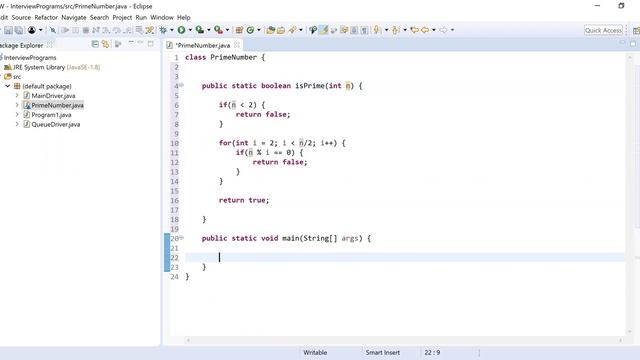Open the Search menu
Image resolution: width=640 pixels, height=360 pixels.
pyautogui.click(x=100, y=18)
